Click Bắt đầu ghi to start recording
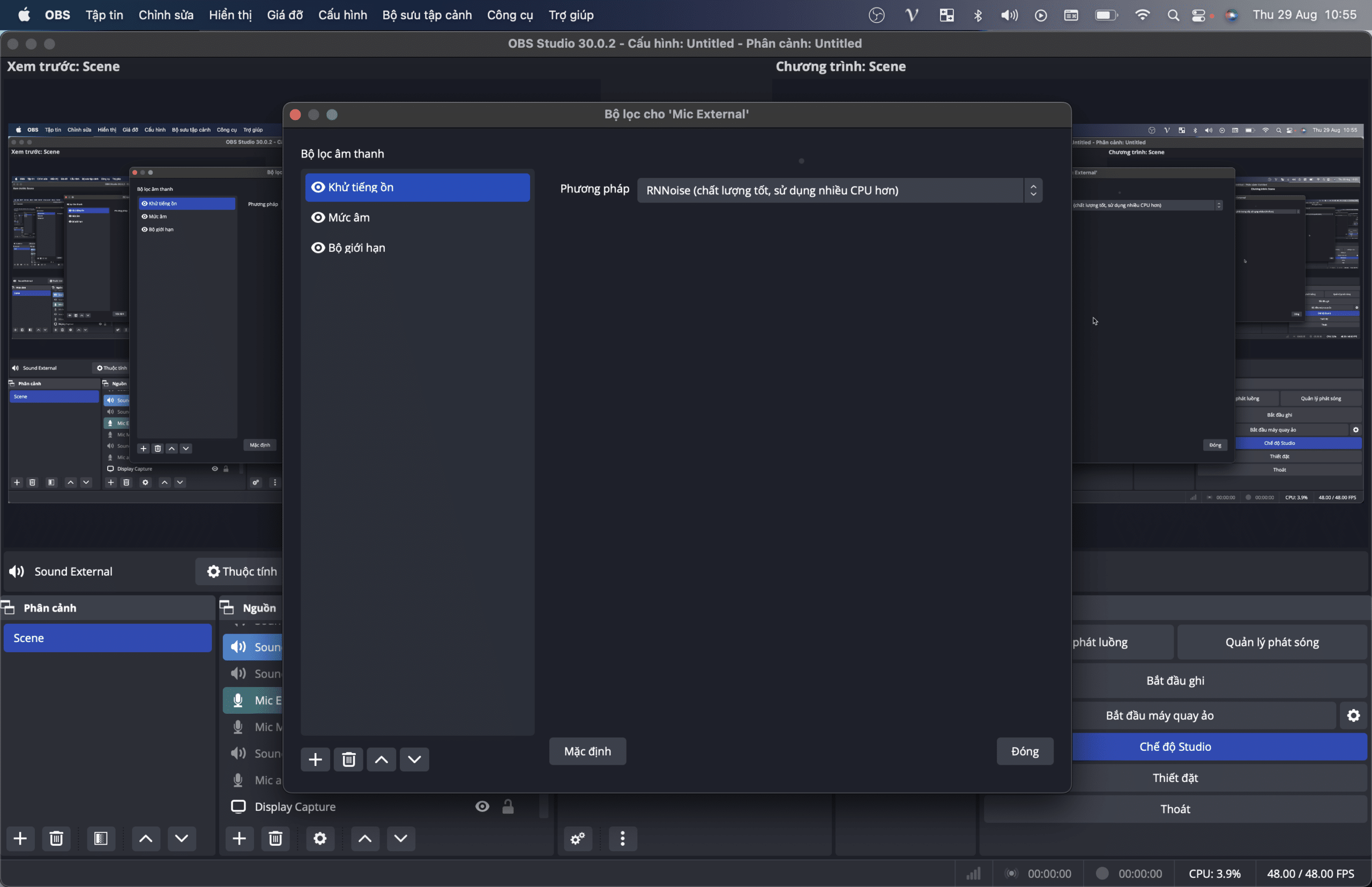The height and width of the screenshot is (887, 1372). (x=1175, y=680)
